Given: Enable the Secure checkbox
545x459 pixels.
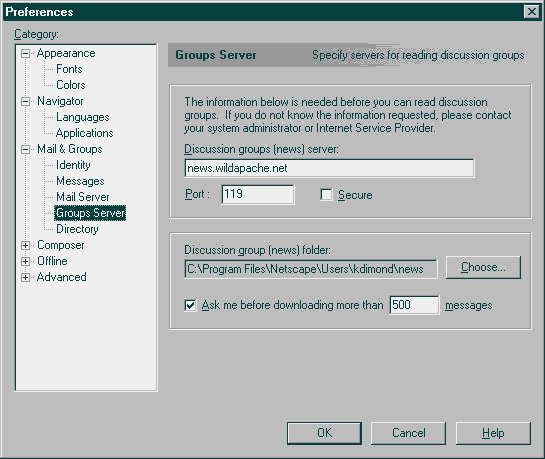Looking at the screenshot, I should (326, 195).
